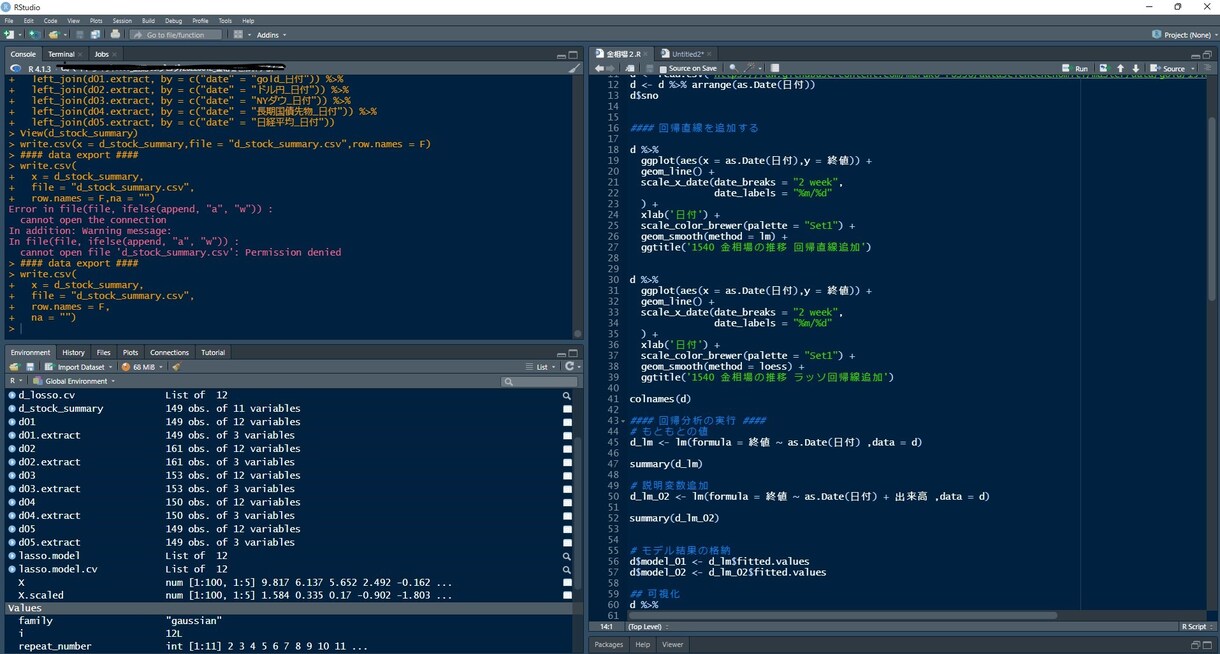Open the Connections tab
This screenshot has width=1220, height=654.
[169, 352]
